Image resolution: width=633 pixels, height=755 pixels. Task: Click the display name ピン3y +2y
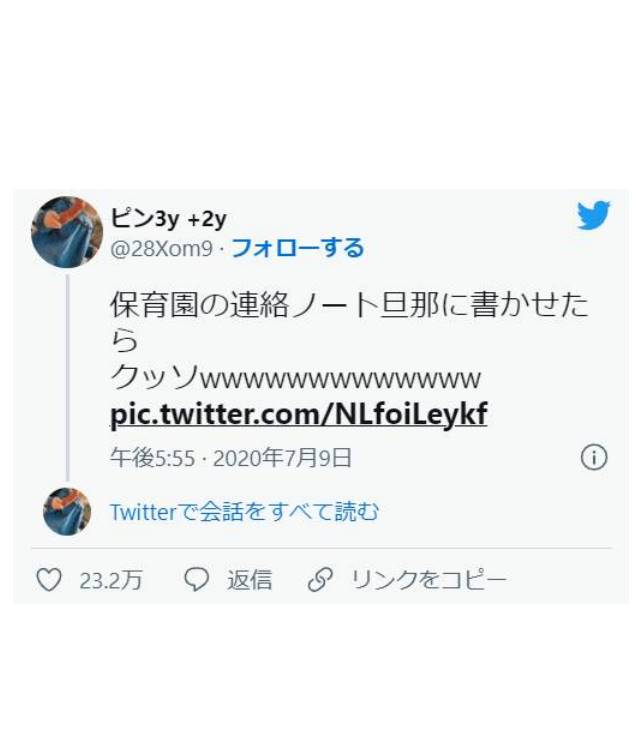(168, 219)
